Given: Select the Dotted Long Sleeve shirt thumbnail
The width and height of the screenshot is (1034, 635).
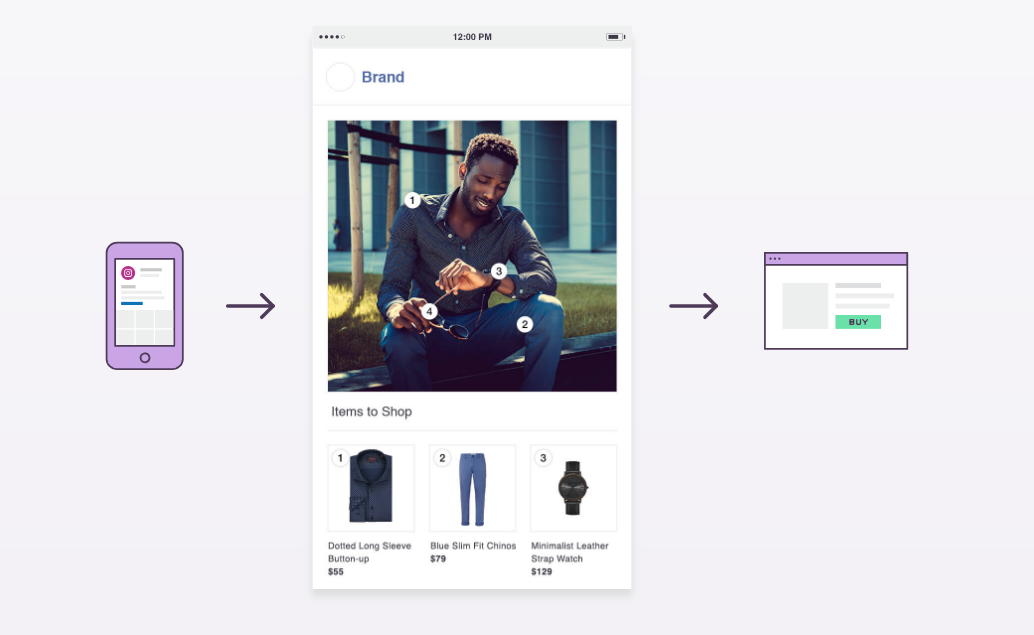Looking at the screenshot, I should pyautogui.click(x=371, y=488).
